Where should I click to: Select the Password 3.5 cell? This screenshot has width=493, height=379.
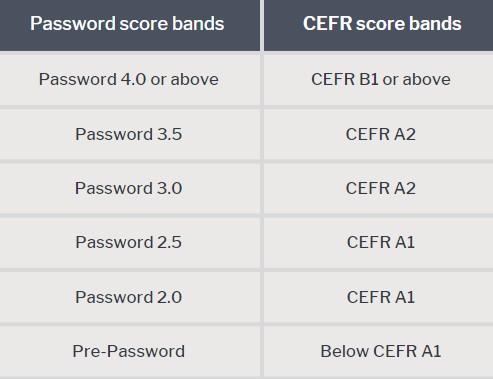(x=130, y=134)
